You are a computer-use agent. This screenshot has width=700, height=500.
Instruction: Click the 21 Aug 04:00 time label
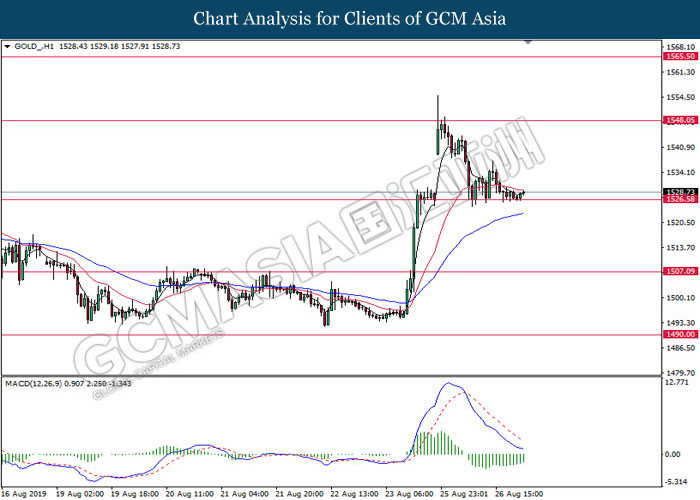[245, 494]
